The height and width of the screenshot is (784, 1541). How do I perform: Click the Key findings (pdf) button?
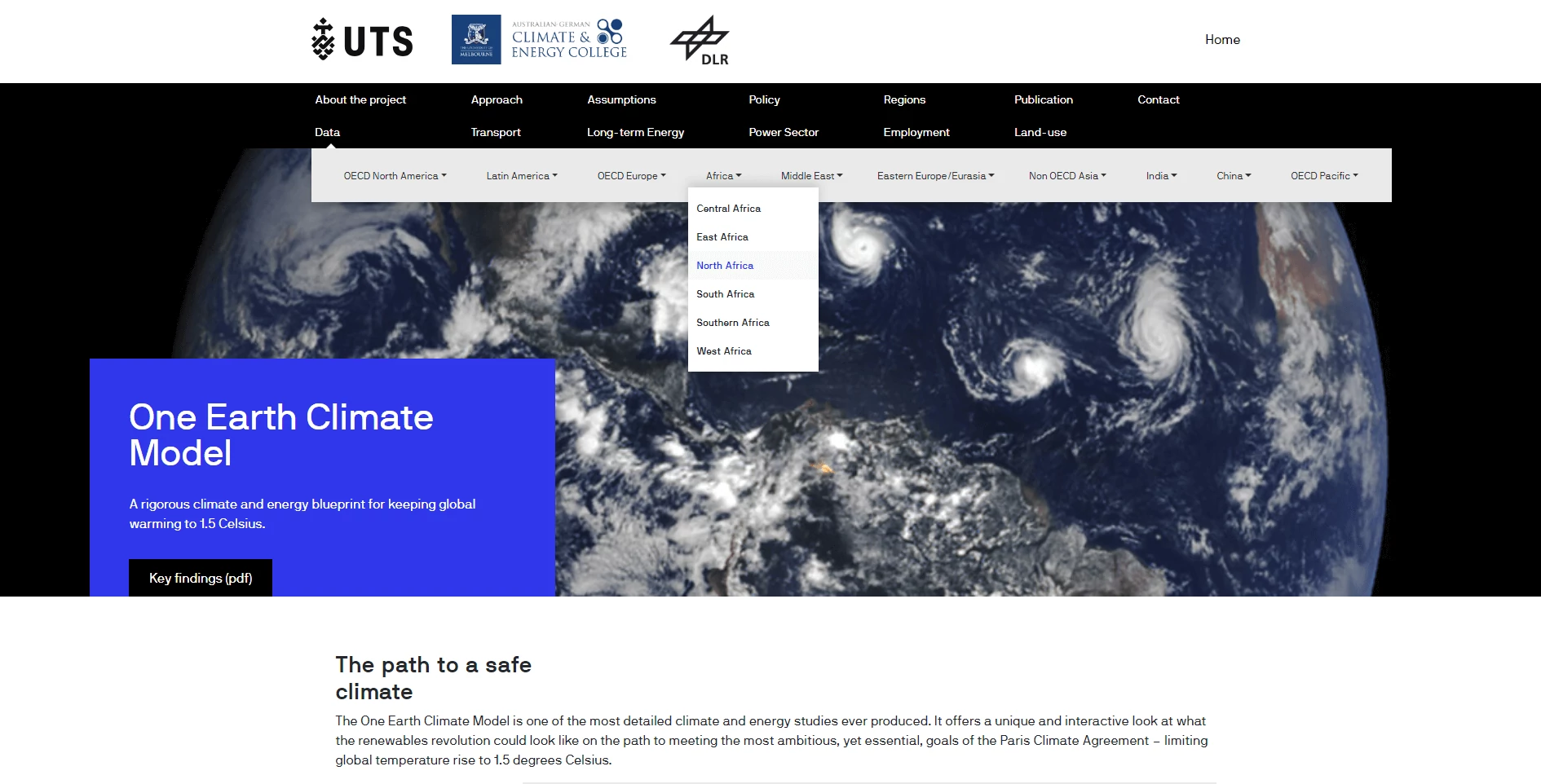point(200,579)
